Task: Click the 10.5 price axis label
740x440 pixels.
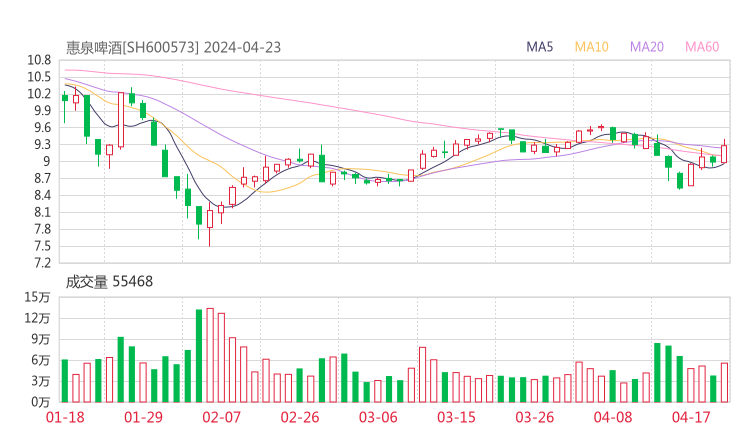Action: (x=39, y=77)
